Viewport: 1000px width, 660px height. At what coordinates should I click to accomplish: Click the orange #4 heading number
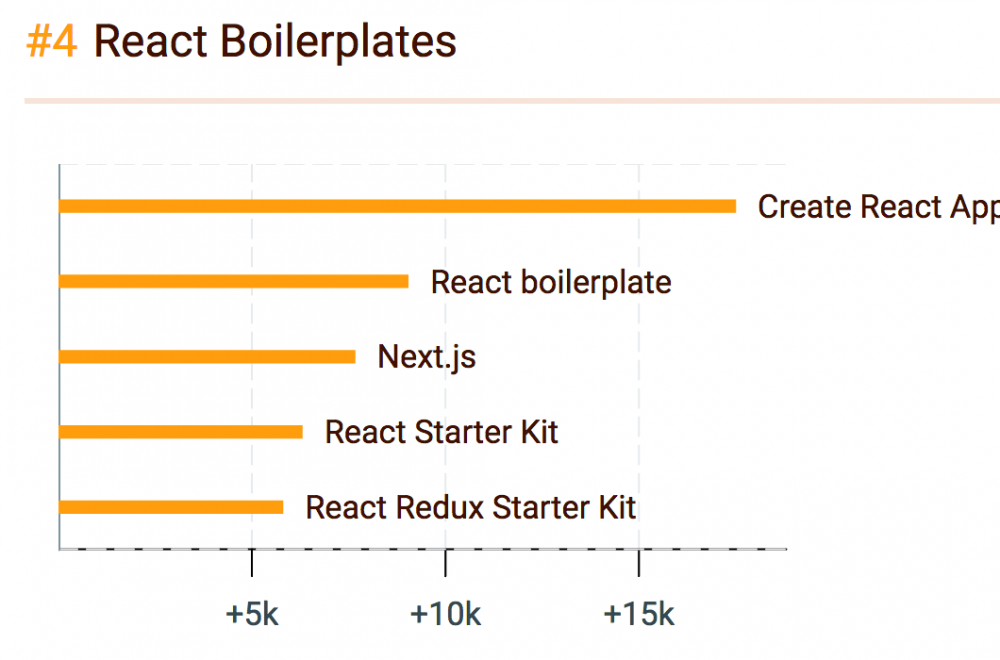[x=51, y=42]
